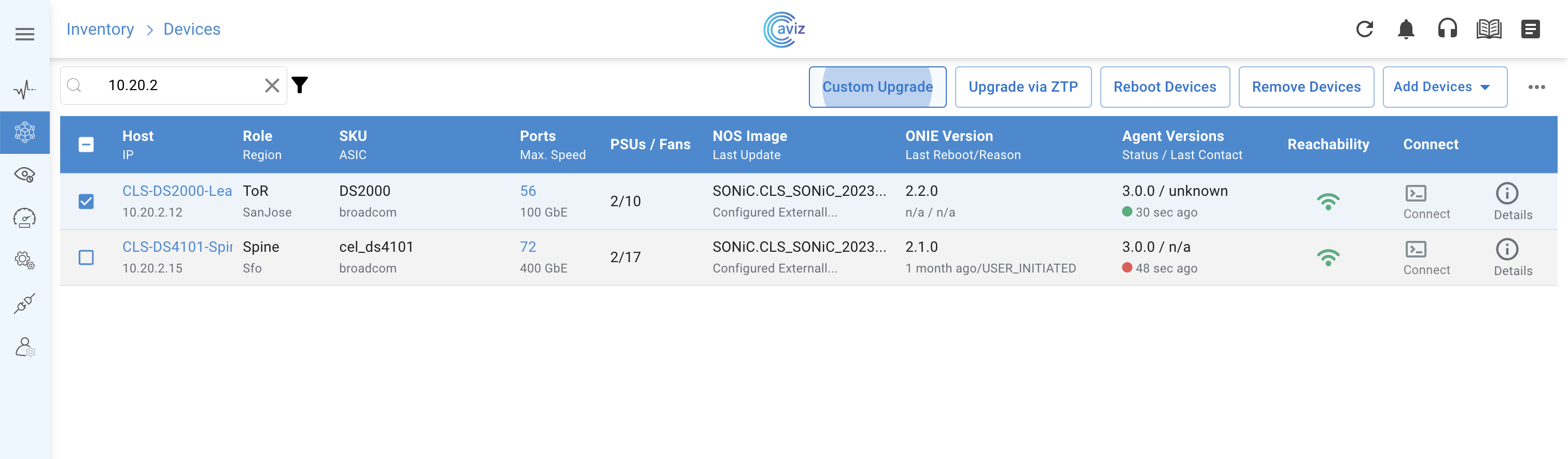Open the three-dots more options menu
1568x459 pixels.
point(1536,87)
